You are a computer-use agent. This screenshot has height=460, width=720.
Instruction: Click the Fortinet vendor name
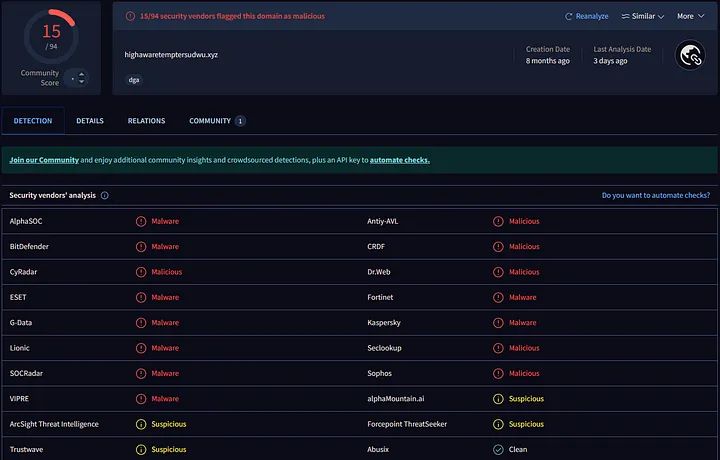click(x=380, y=297)
